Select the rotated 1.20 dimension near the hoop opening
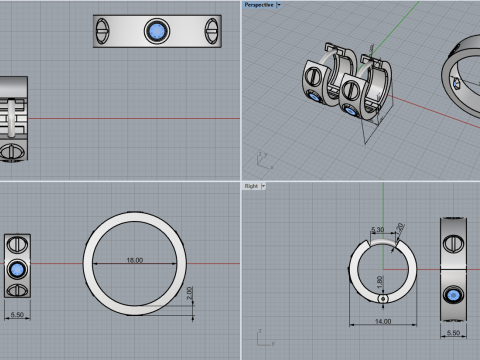480x360 pixels. tap(400, 229)
